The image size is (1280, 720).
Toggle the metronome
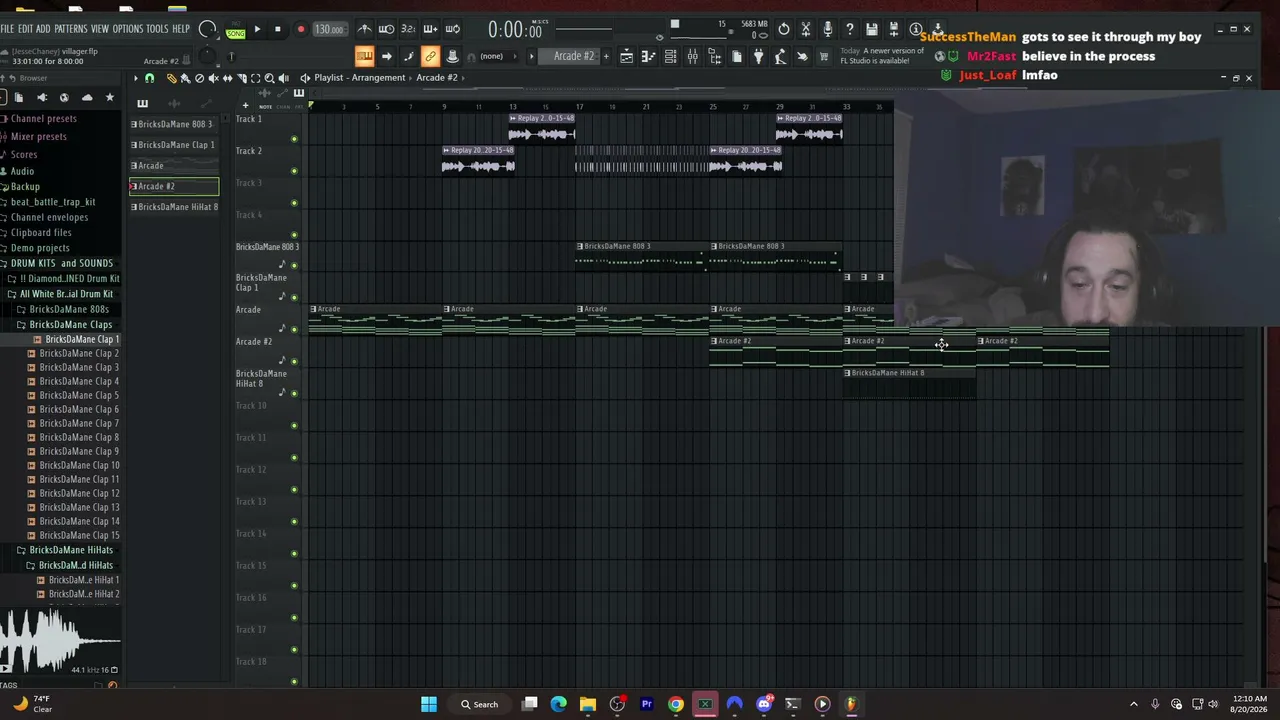(x=364, y=29)
